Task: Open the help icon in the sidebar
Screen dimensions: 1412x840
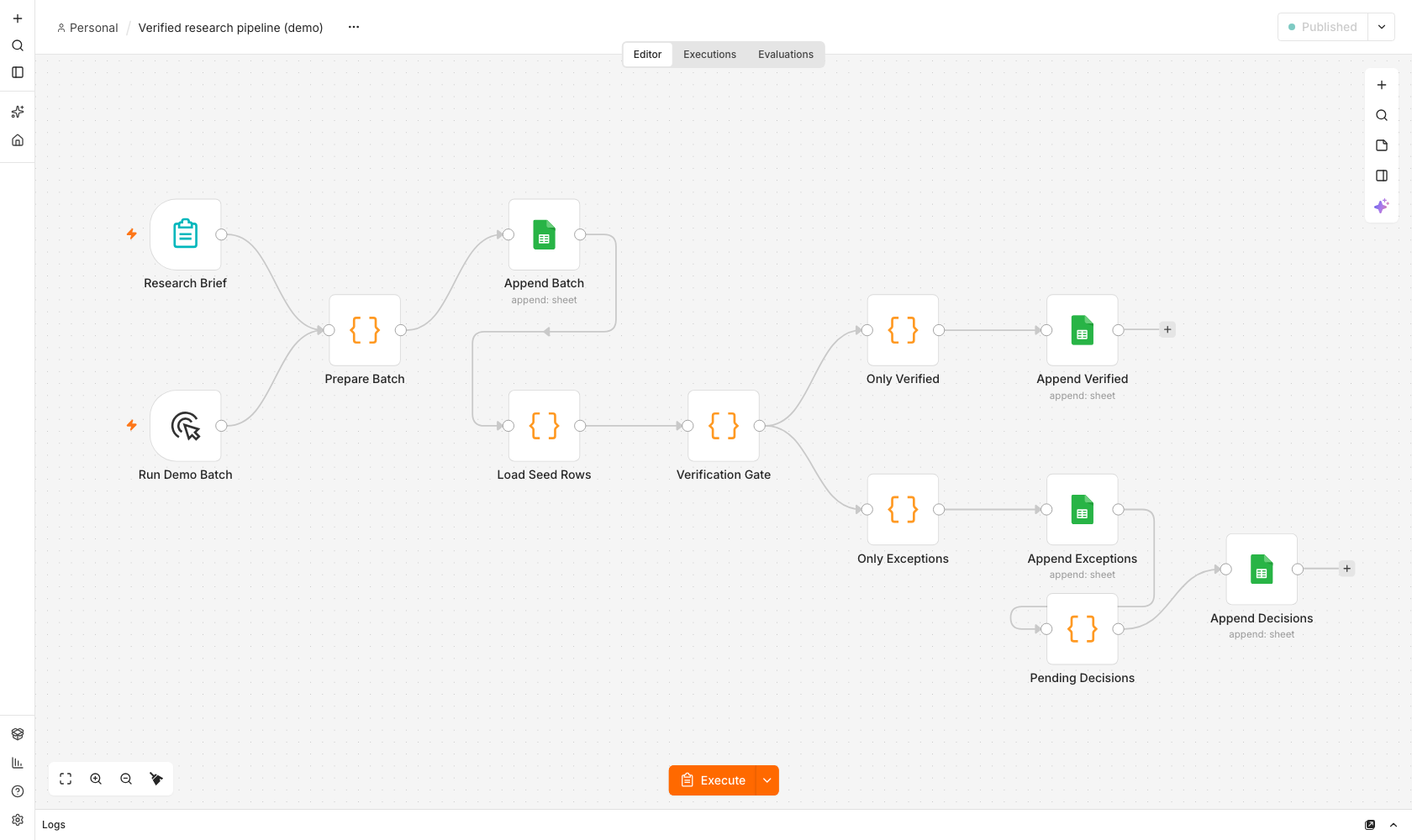Action: point(18,791)
